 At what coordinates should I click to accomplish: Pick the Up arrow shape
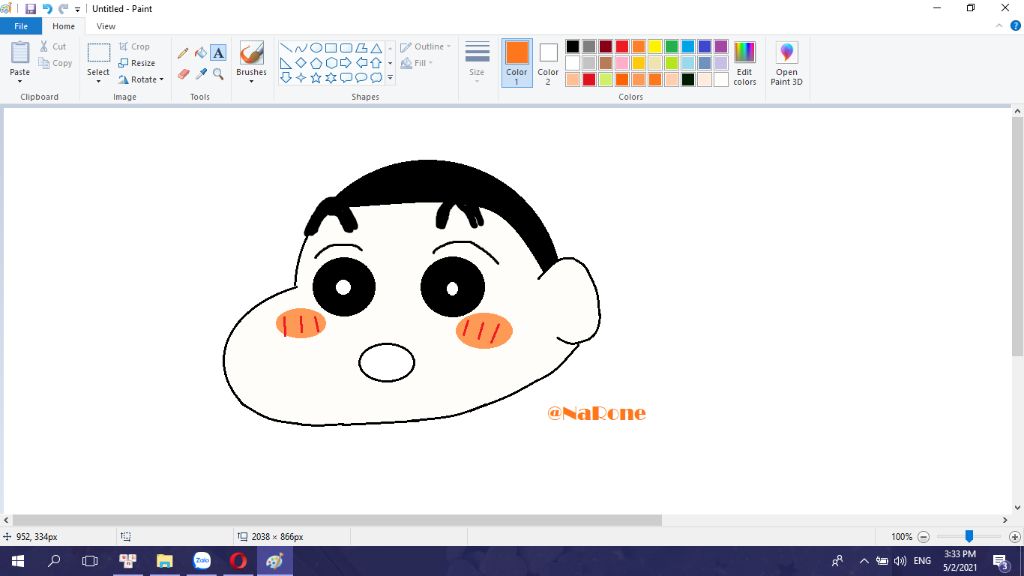376,63
